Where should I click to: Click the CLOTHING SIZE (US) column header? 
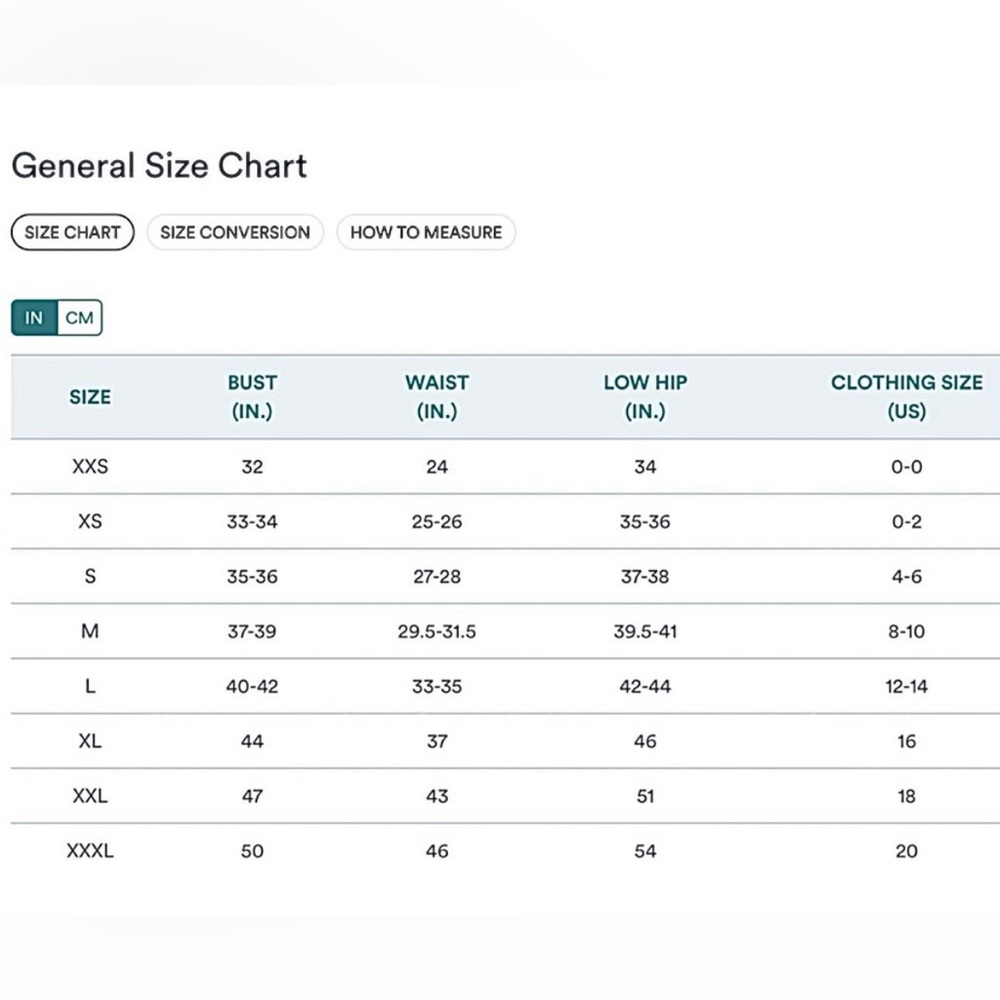[906, 397]
